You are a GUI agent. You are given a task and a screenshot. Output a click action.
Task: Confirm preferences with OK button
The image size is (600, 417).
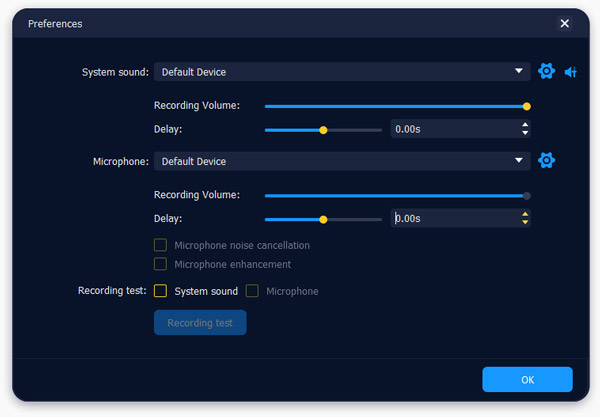(527, 379)
